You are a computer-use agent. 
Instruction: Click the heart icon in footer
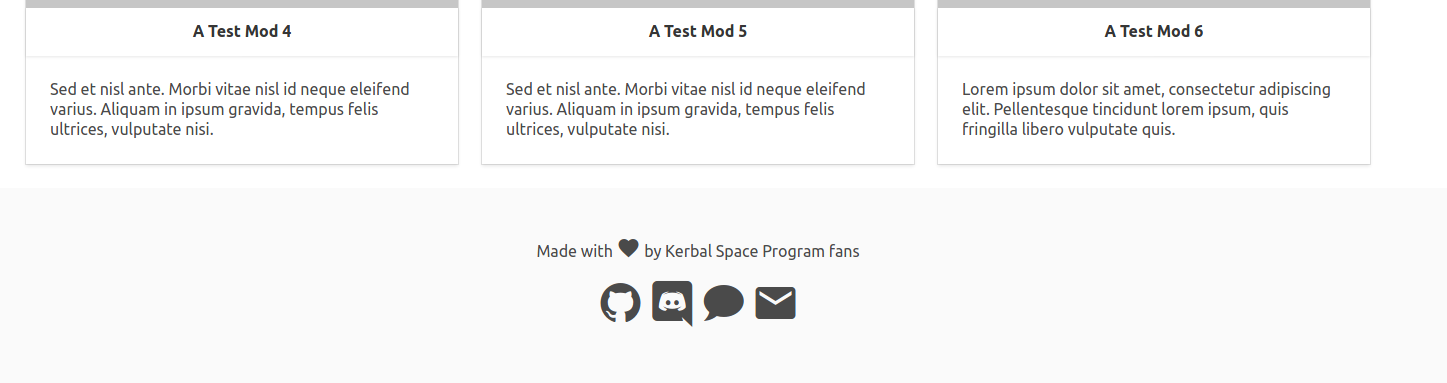tap(628, 248)
